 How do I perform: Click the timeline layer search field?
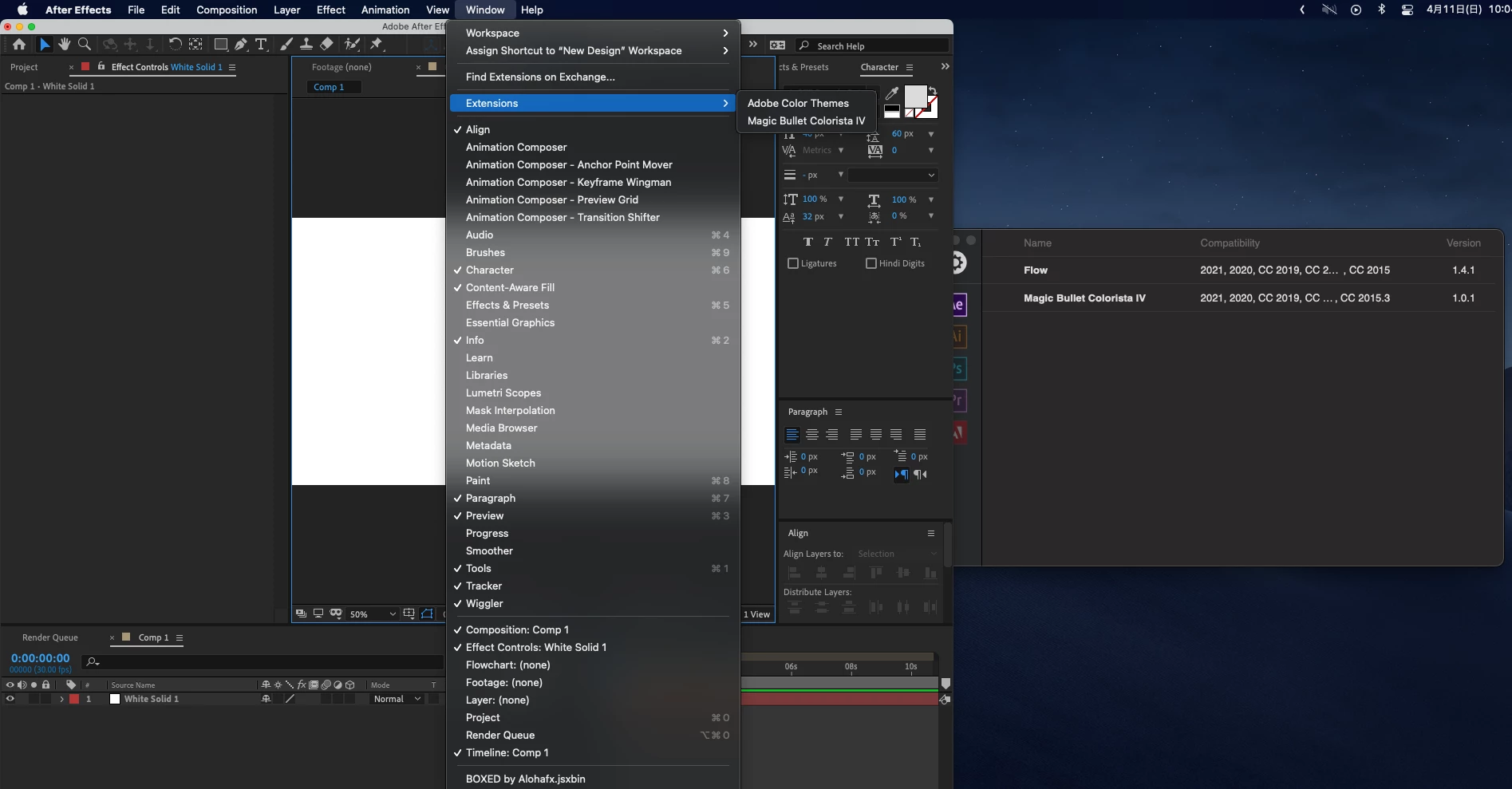[263, 661]
